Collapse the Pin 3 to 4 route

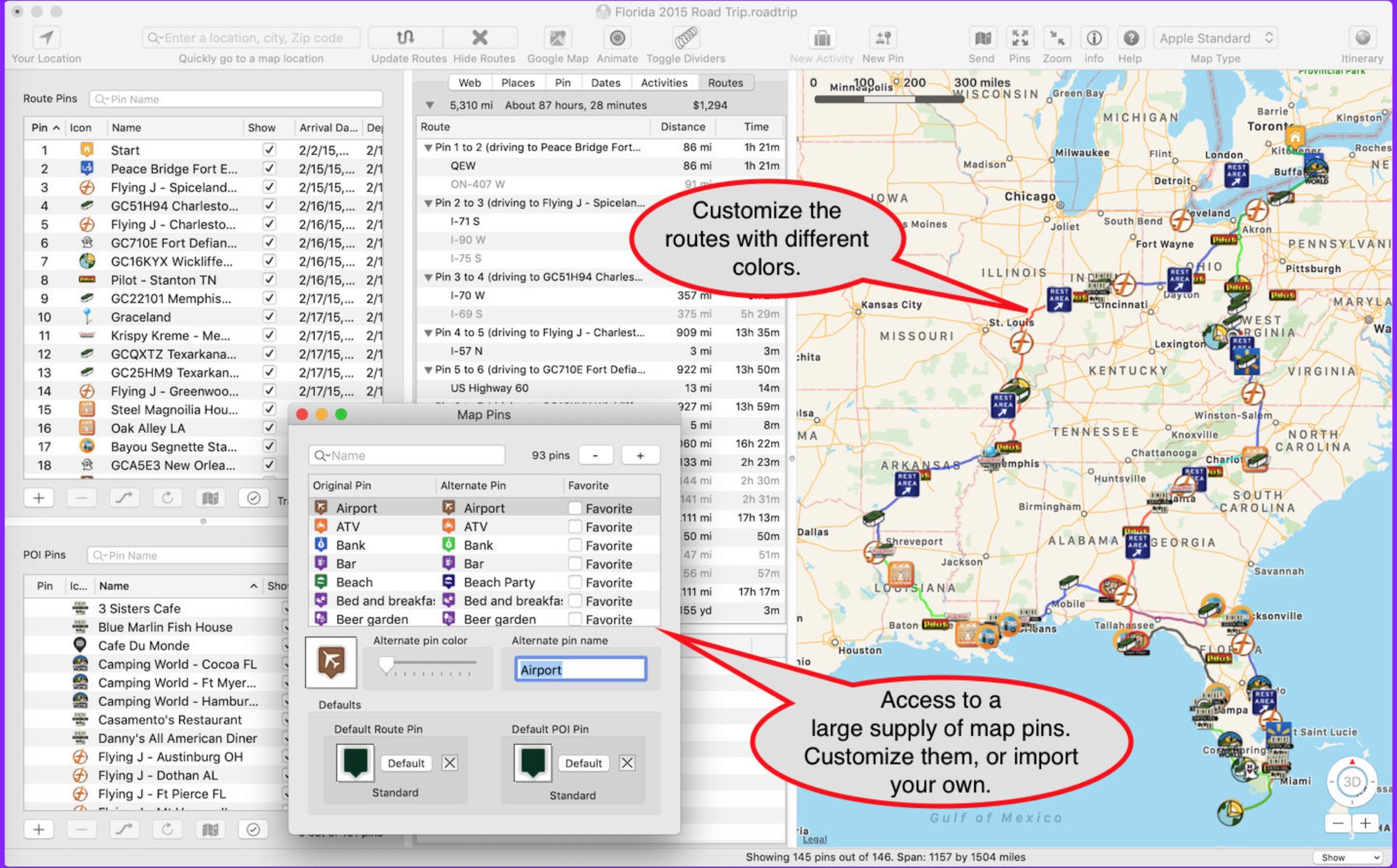click(427, 277)
